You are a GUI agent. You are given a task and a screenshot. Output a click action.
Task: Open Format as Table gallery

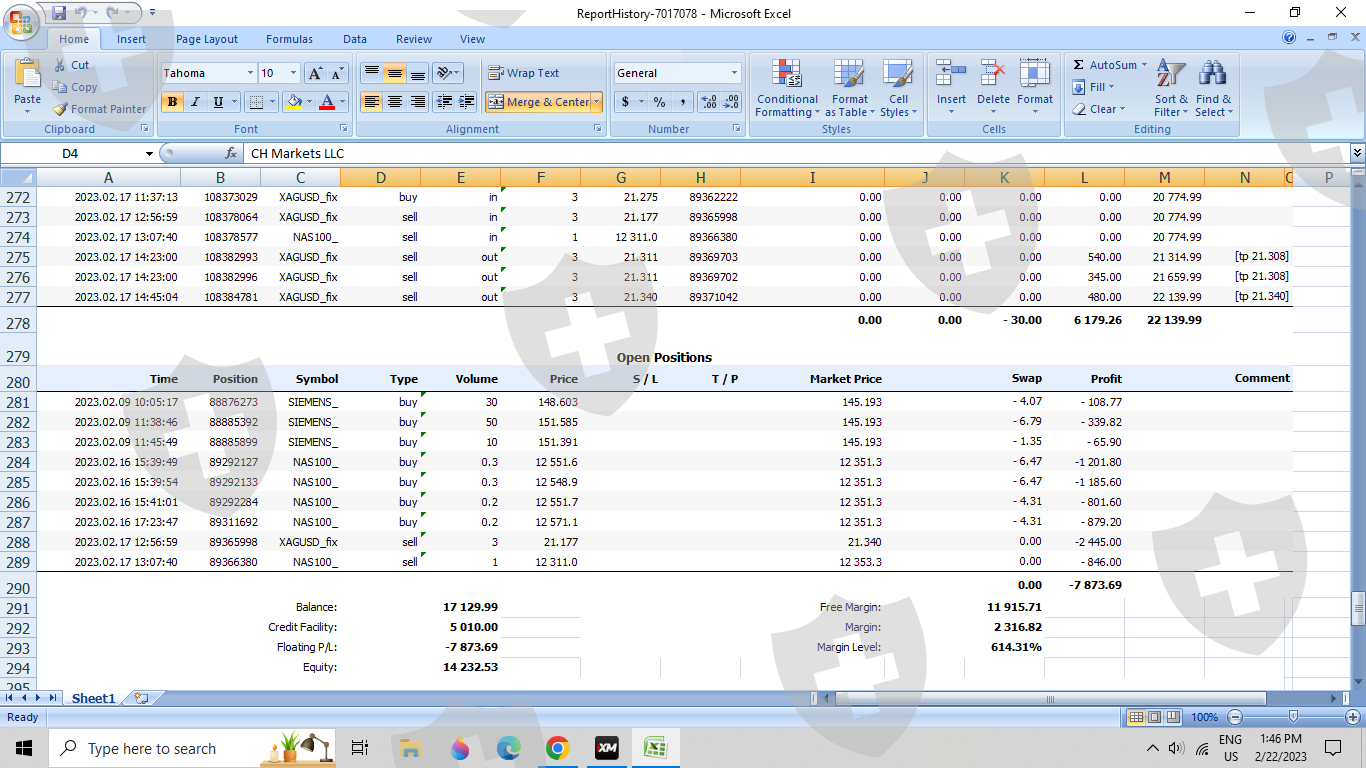click(x=849, y=75)
